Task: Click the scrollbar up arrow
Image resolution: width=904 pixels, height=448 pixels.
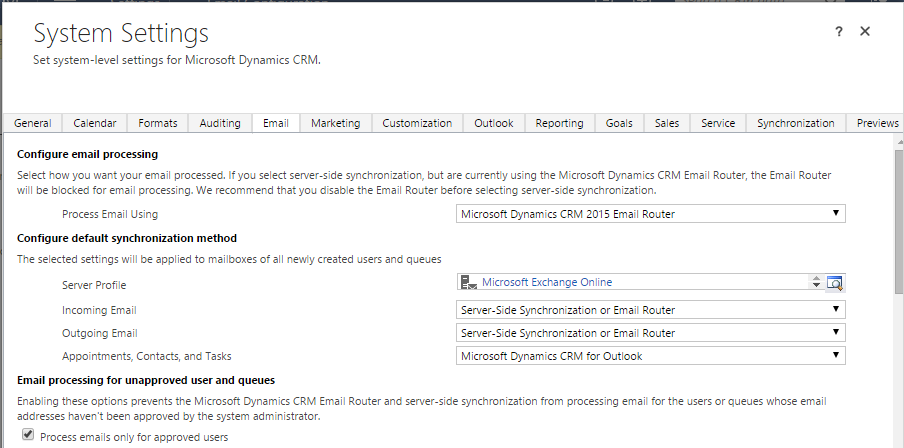Action: (x=899, y=141)
